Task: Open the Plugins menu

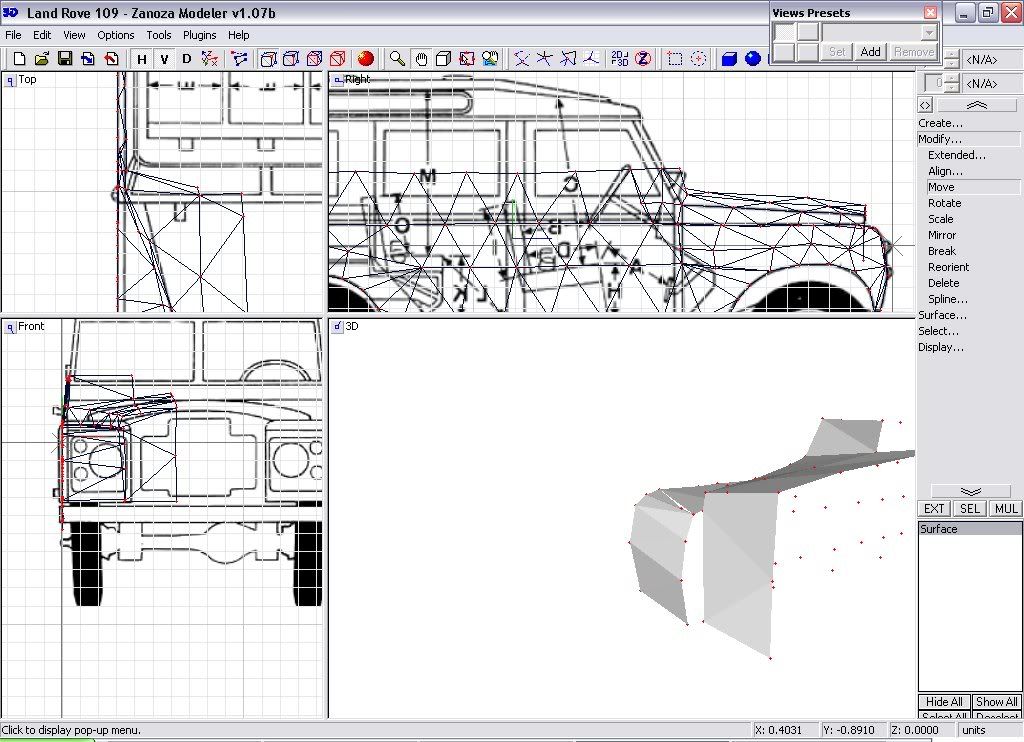Action: 199,35
